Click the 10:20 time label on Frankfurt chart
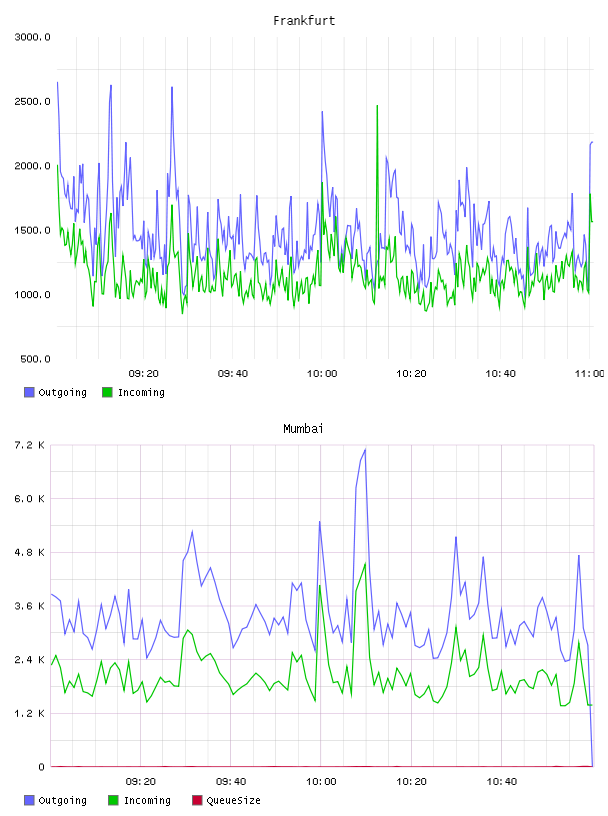The image size is (608, 816). pos(411,374)
